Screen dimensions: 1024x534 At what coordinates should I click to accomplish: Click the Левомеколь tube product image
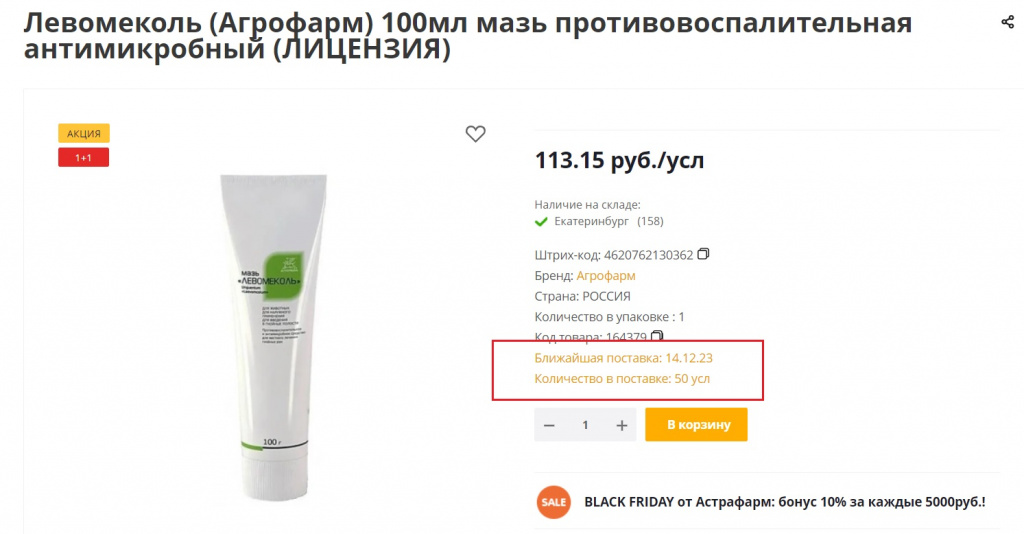(x=273, y=336)
